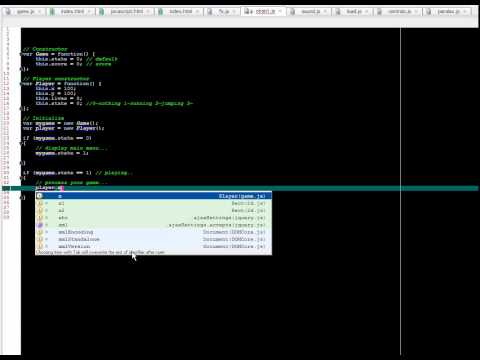Screen dimensions: 480x360
Task: Click the this.lives line in Player constructor
Action: (59, 98)
